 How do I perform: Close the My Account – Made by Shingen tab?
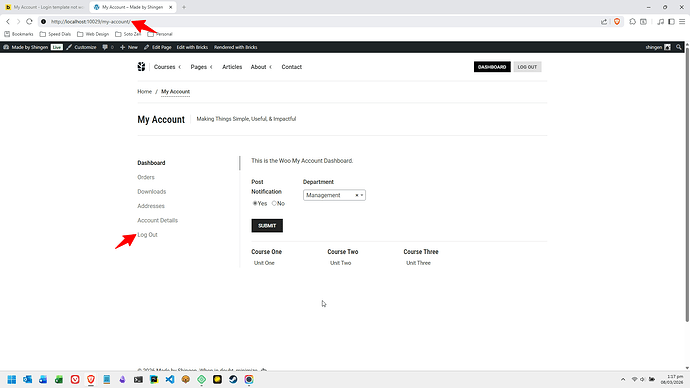pos(171,7)
